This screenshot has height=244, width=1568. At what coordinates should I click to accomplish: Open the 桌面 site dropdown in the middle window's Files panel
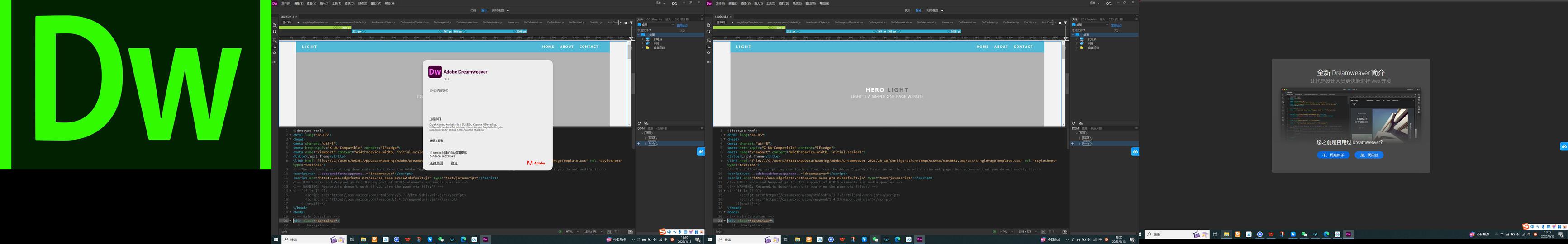click(1091, 25)
